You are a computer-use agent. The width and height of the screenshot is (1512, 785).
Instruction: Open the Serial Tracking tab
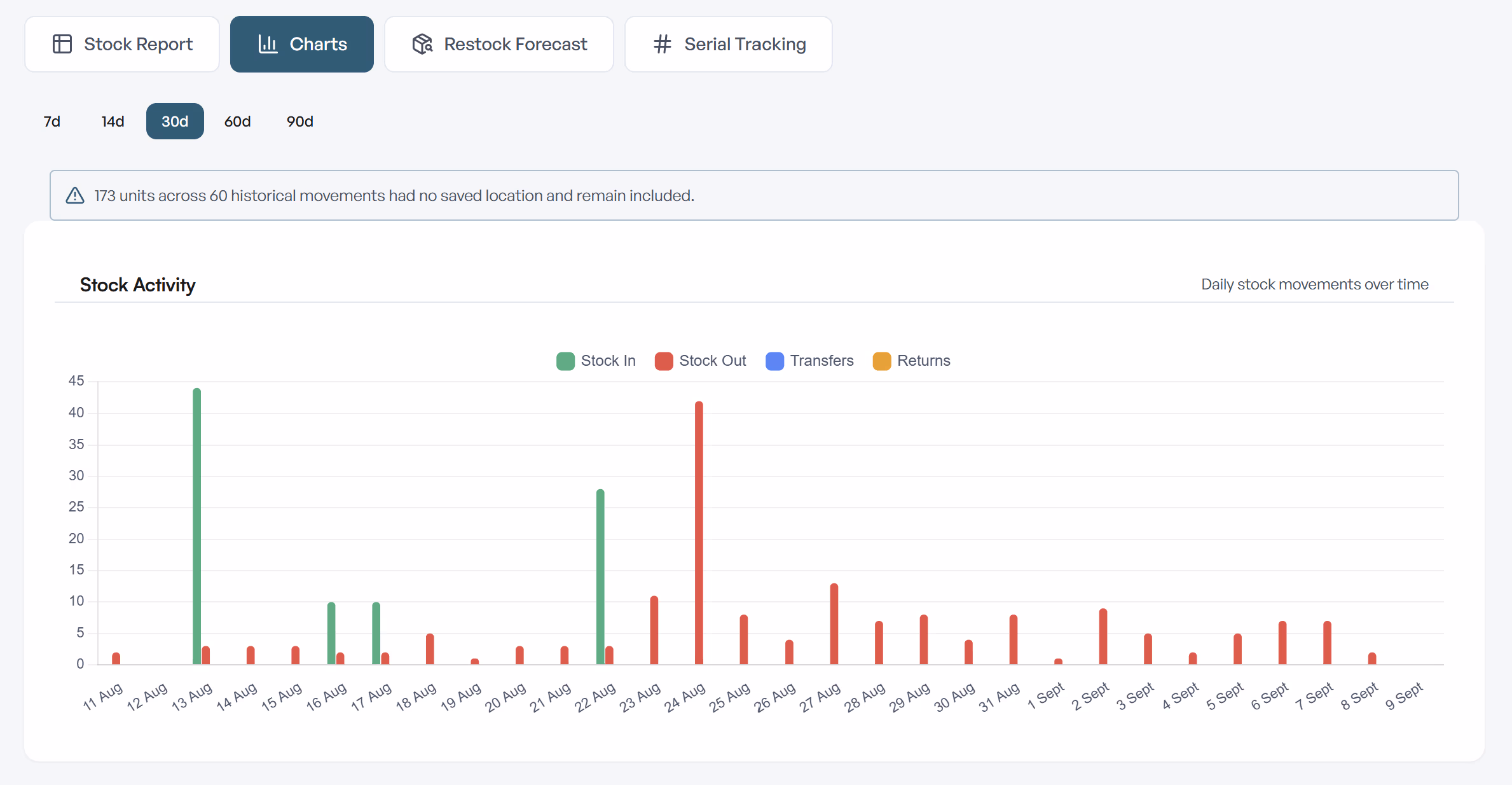pos(729,44)
